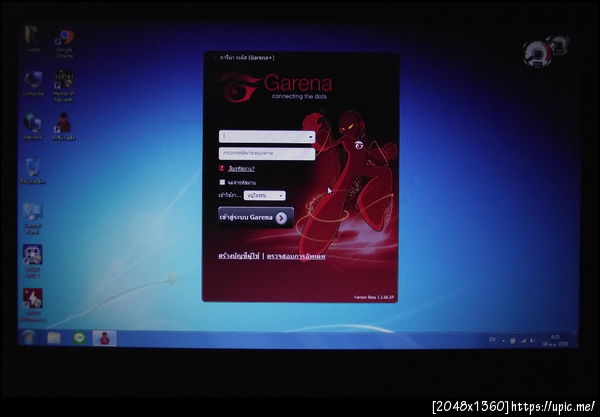Click the create new account link
Screen dimensions: 600x417
point(239,256)
